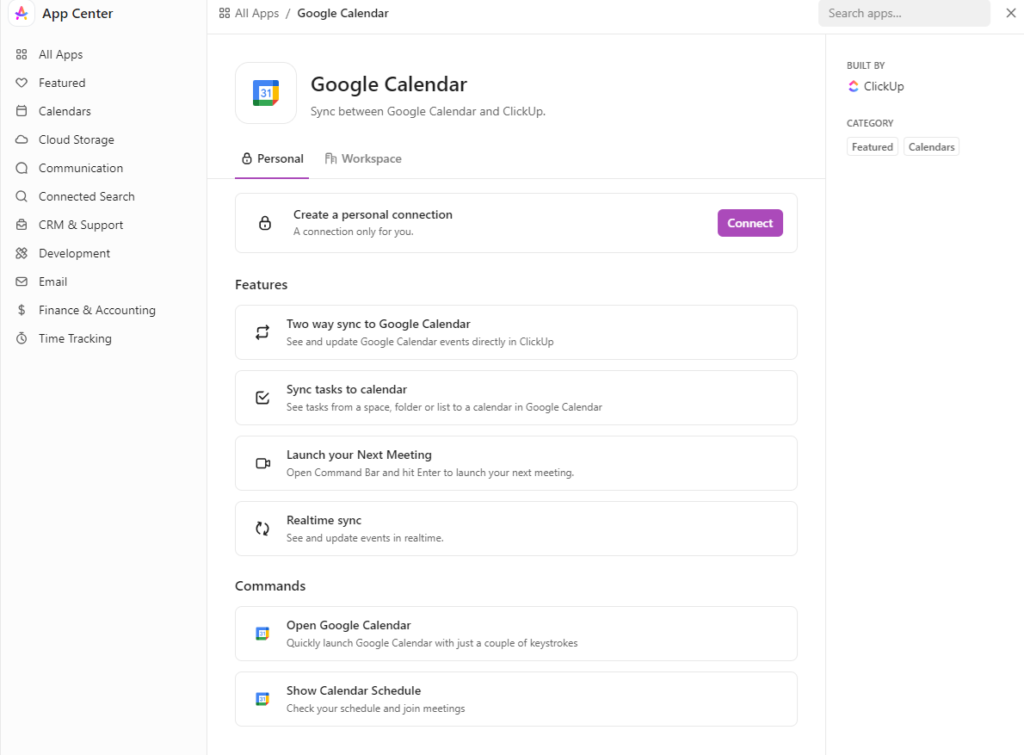Select Featured category in sidebar
This screenshot has width=1024, height=755.
coord(62,83)
